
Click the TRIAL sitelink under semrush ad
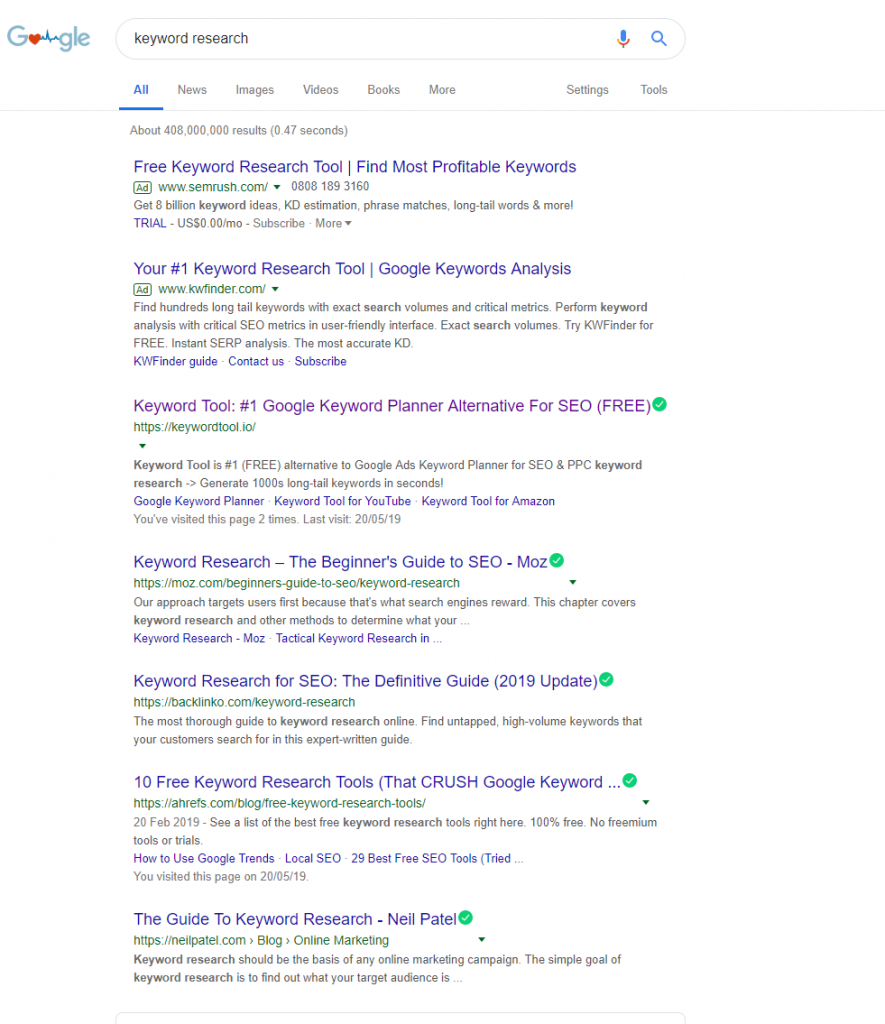pos(150,223)
